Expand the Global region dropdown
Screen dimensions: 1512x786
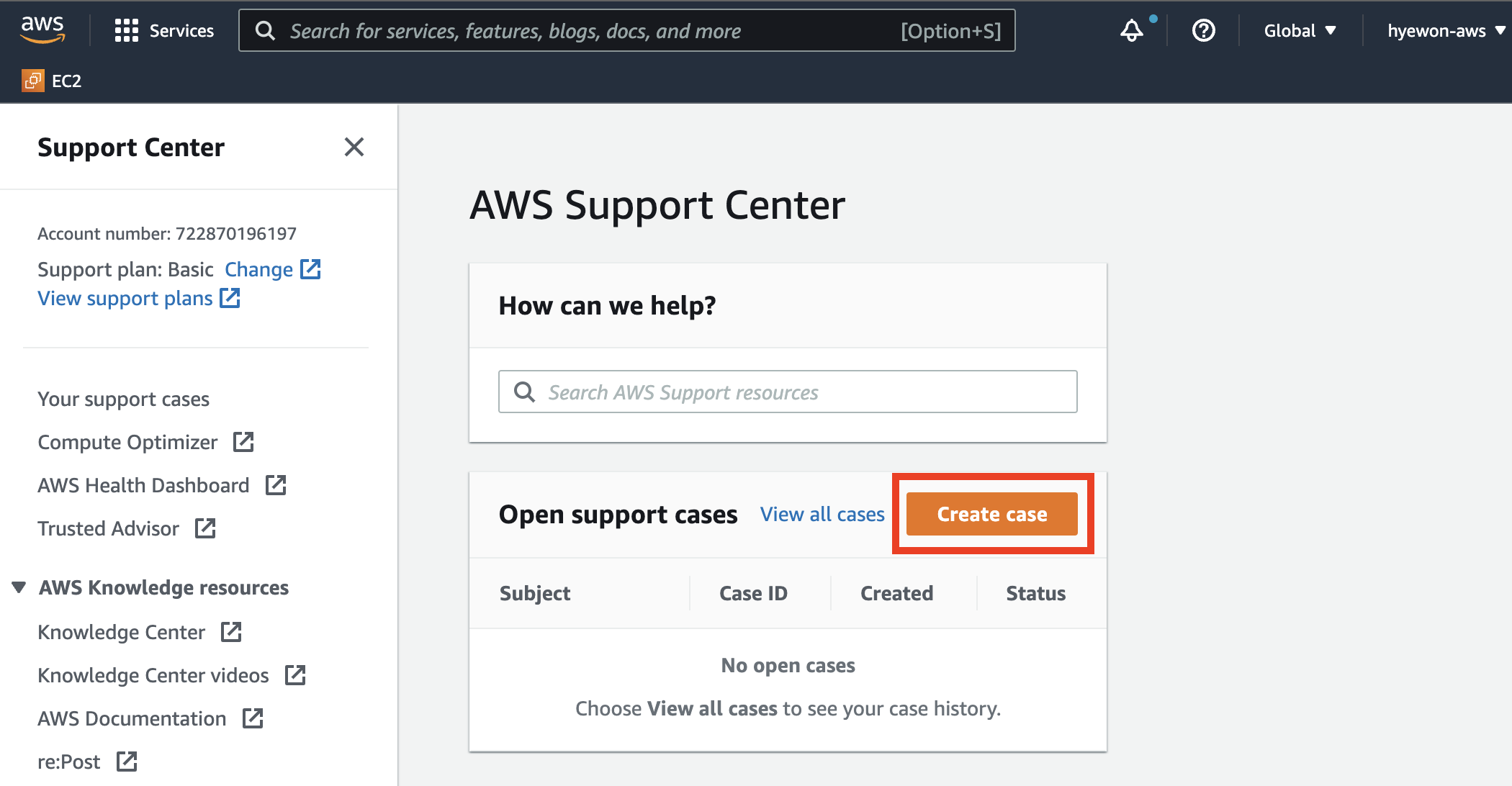pos(1300,31)
